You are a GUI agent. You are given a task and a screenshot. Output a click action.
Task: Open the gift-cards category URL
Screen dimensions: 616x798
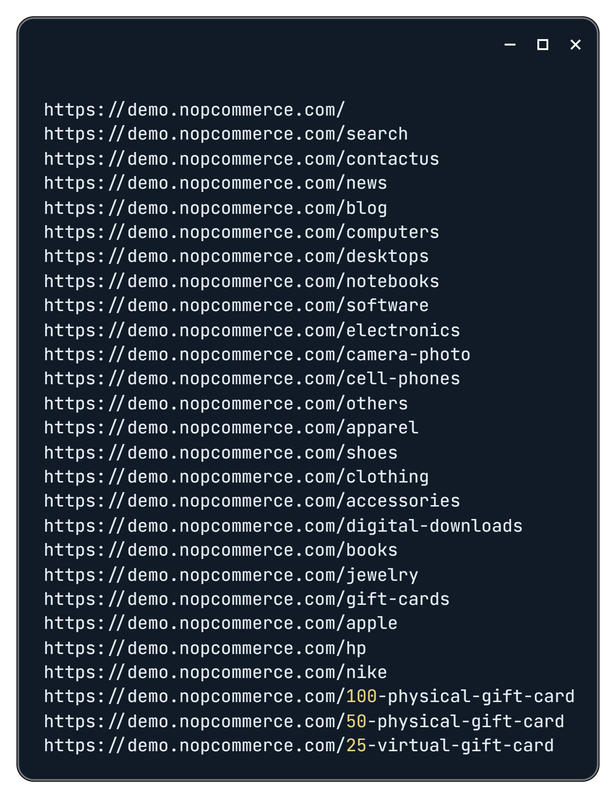[x=247, y=599]
